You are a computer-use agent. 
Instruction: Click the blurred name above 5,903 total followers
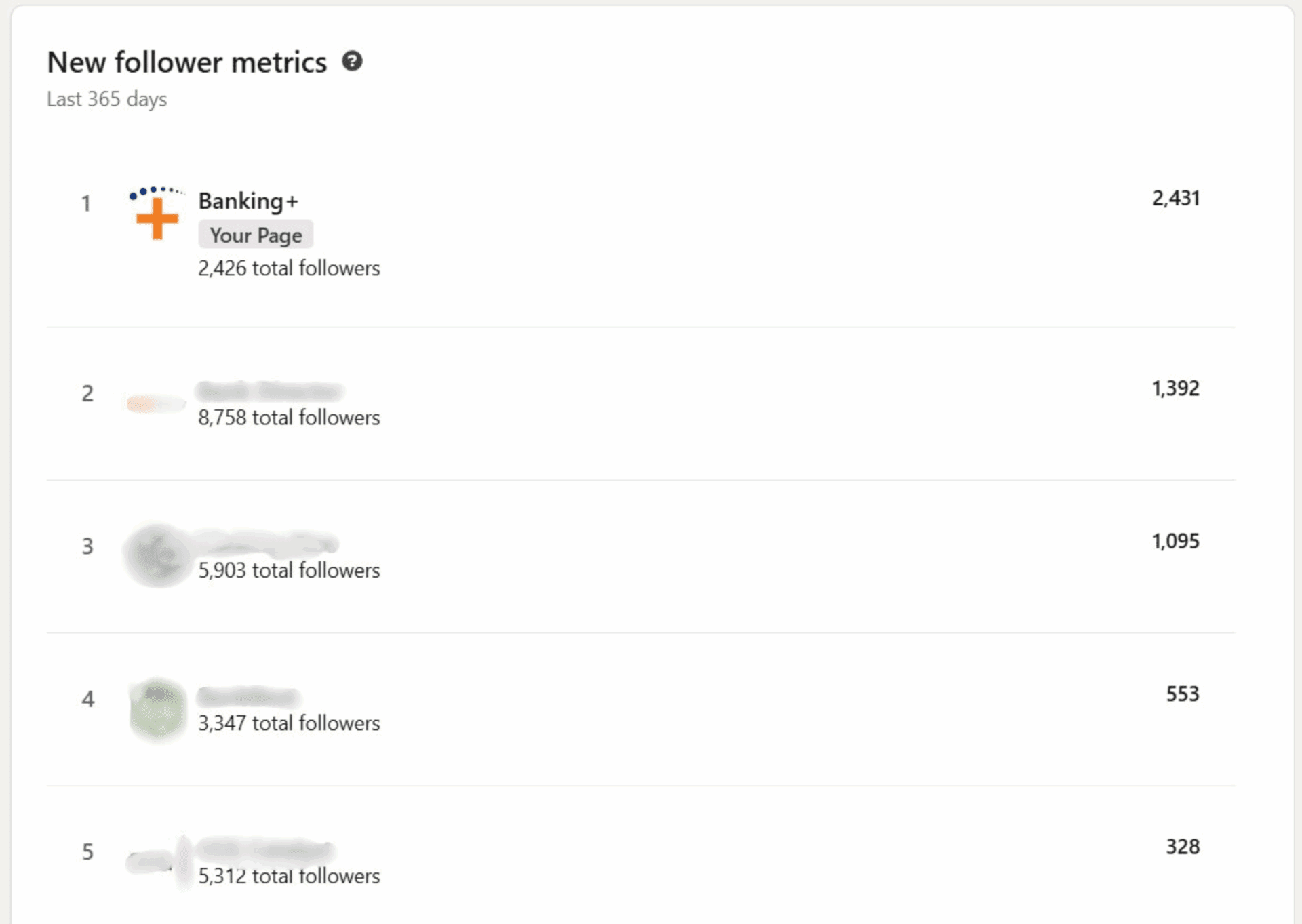(x=268, y=544)
